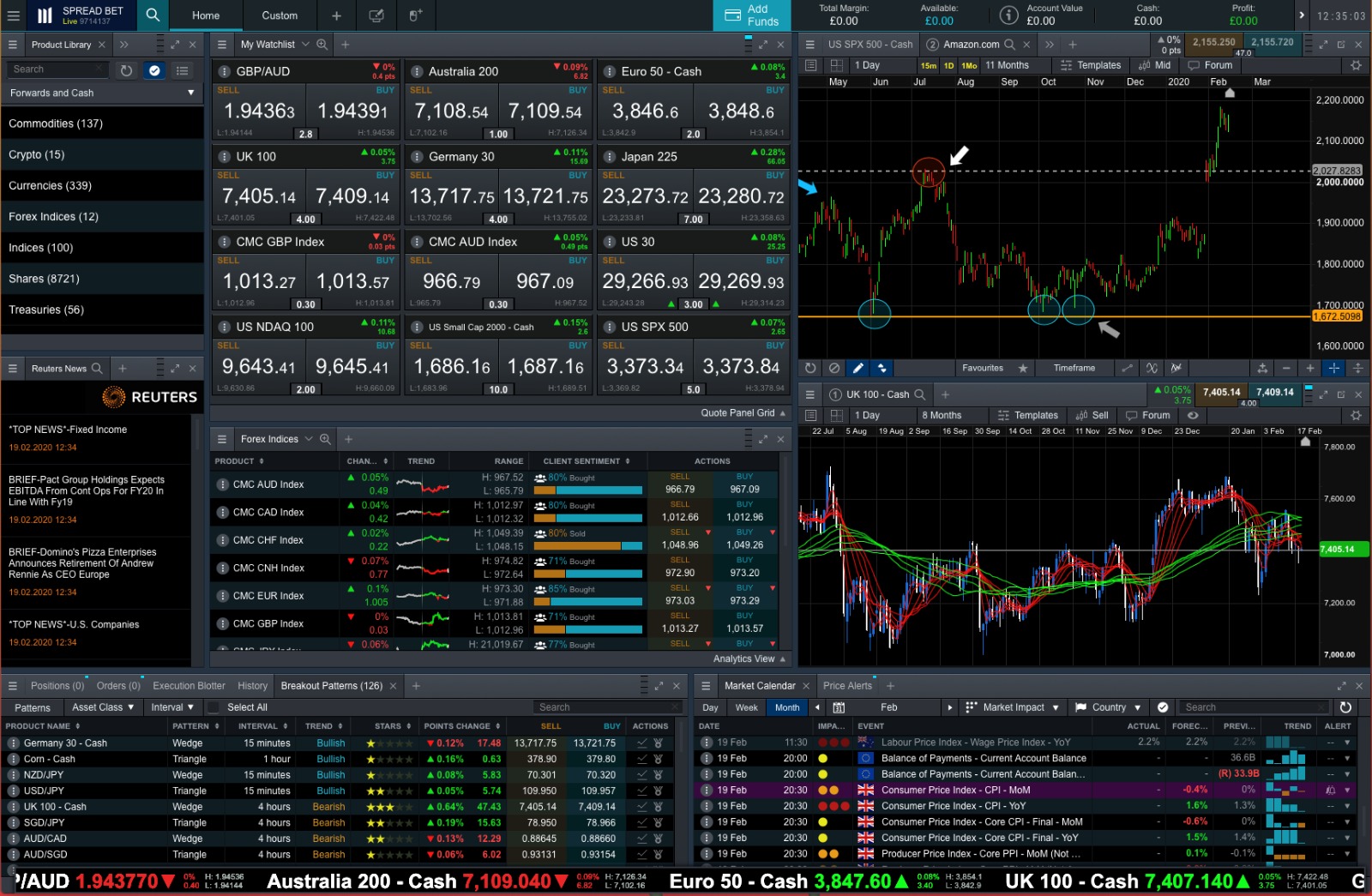Image resolution: width=1372 pixels, height=896 pixels.
Task: Open the Orders (0) tab
Action: pyautogui.click(x=118, y=686)
